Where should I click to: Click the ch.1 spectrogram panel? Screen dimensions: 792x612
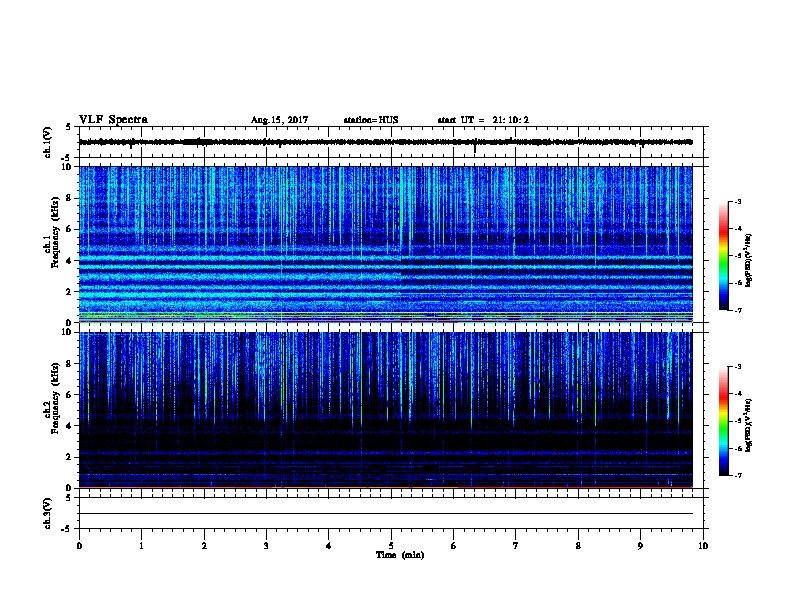386,244
